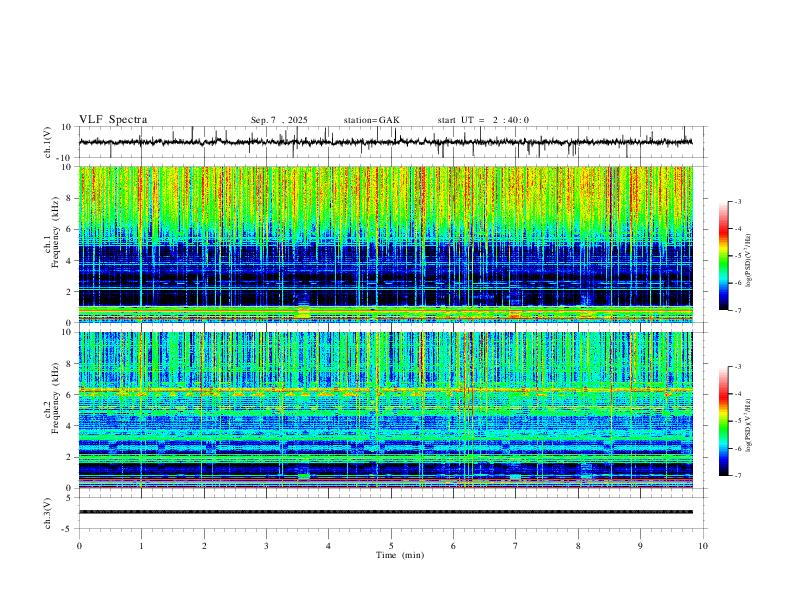
Task: Click the ch.1 spectrogram panel
Action: [385, 244]
